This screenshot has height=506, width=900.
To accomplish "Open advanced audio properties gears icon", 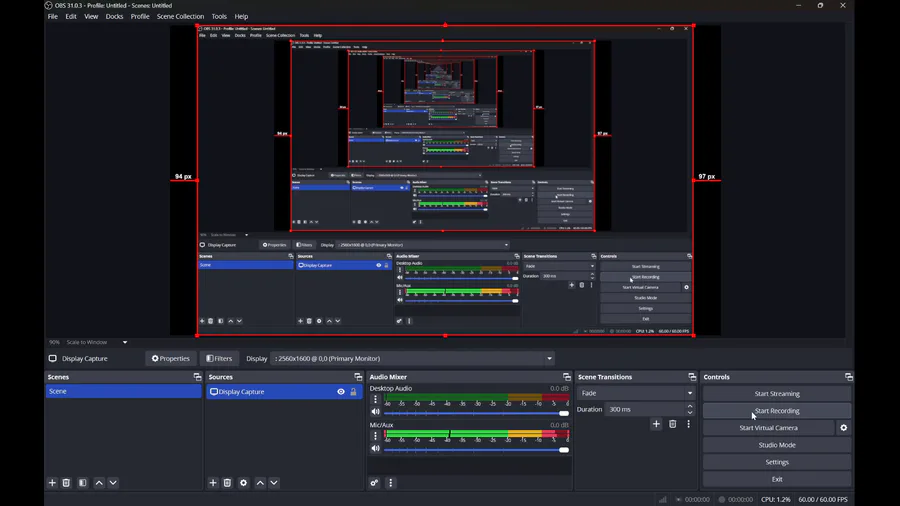I will pos(374,483).
